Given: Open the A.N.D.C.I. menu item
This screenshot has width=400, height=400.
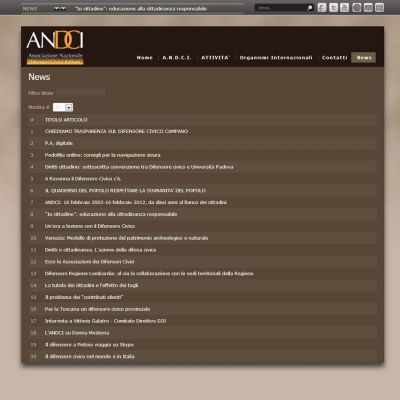Looking at the screenshot, I should click(x=177, y=58).
